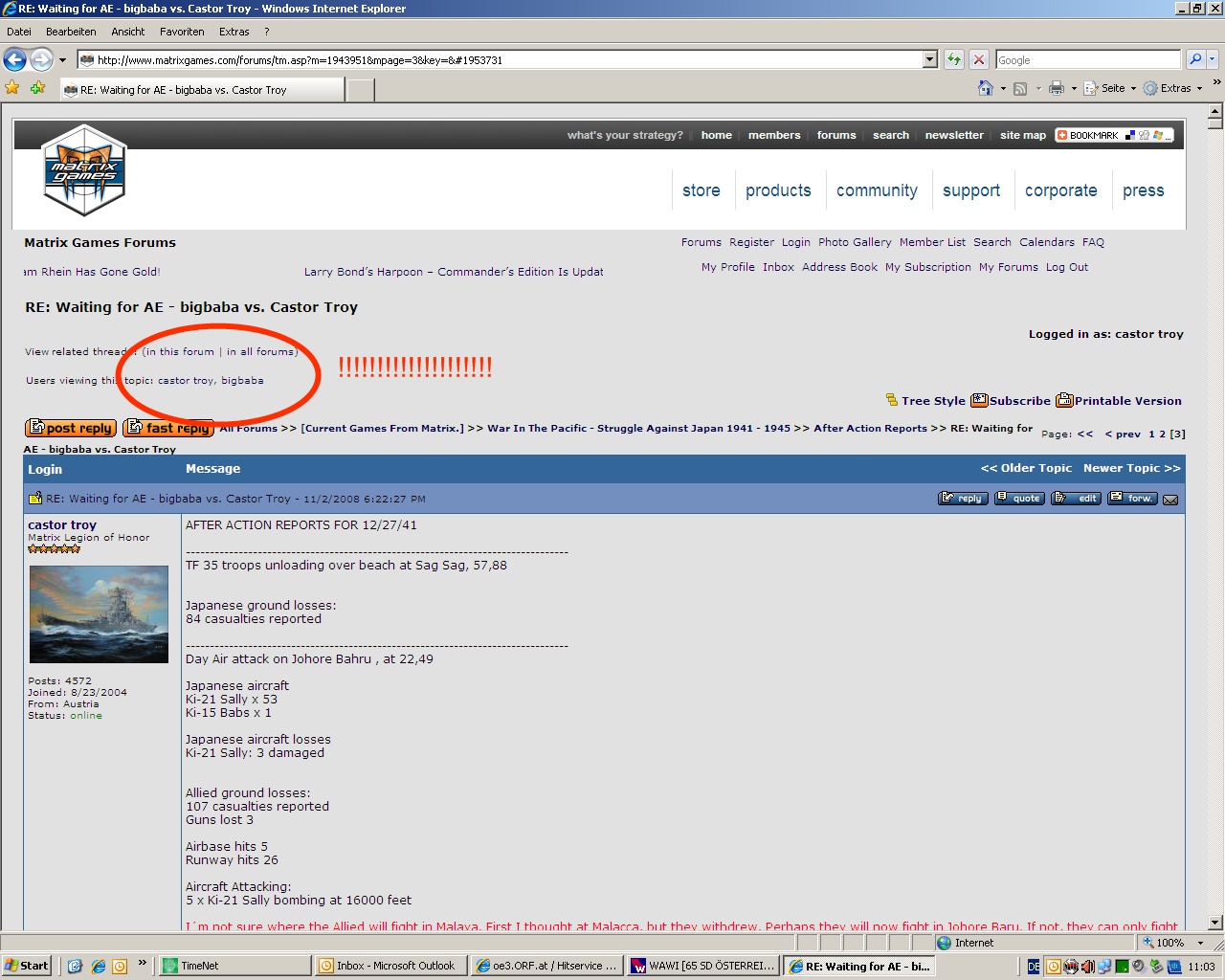
Task: Click Newer Topic >> link
Action: point(1132,468)
